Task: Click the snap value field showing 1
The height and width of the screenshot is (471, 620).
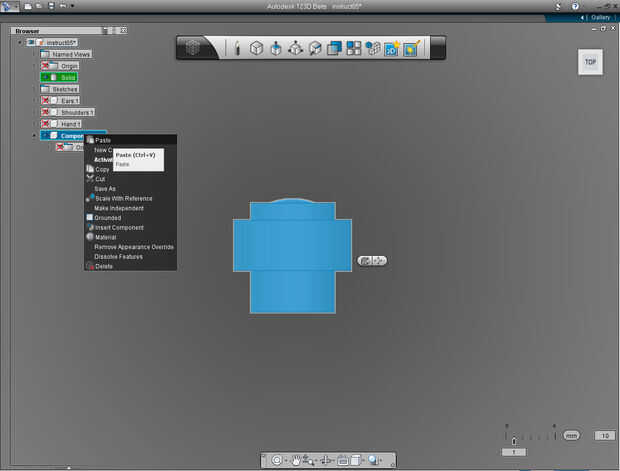Action: point(514,452)
